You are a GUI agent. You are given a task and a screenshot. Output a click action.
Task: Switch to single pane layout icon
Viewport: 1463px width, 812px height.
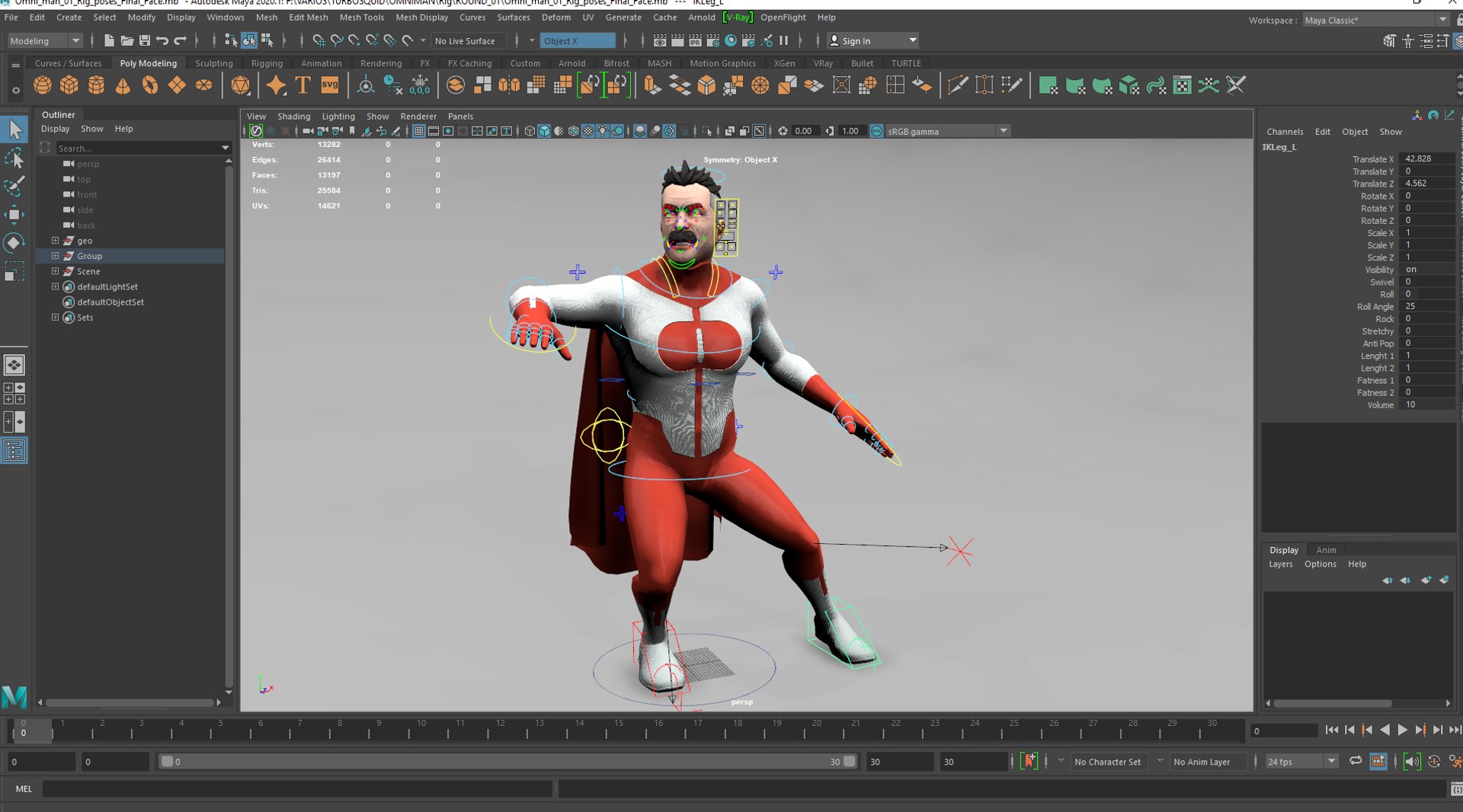14,365
